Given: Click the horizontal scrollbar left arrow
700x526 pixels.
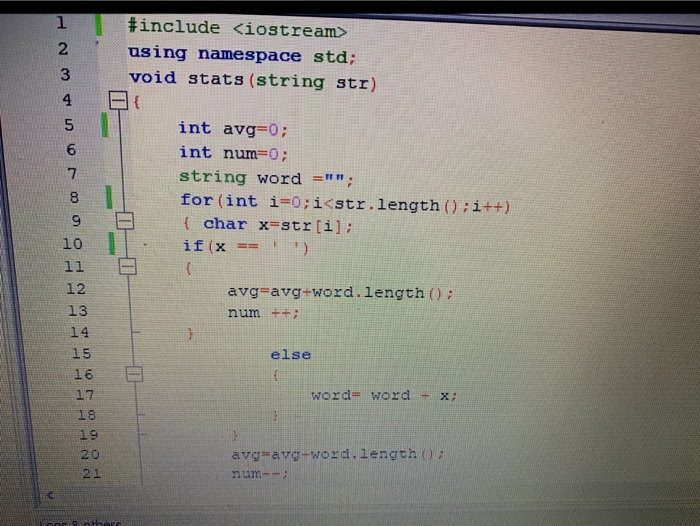Looking at the screenshot, I should 50,495.
